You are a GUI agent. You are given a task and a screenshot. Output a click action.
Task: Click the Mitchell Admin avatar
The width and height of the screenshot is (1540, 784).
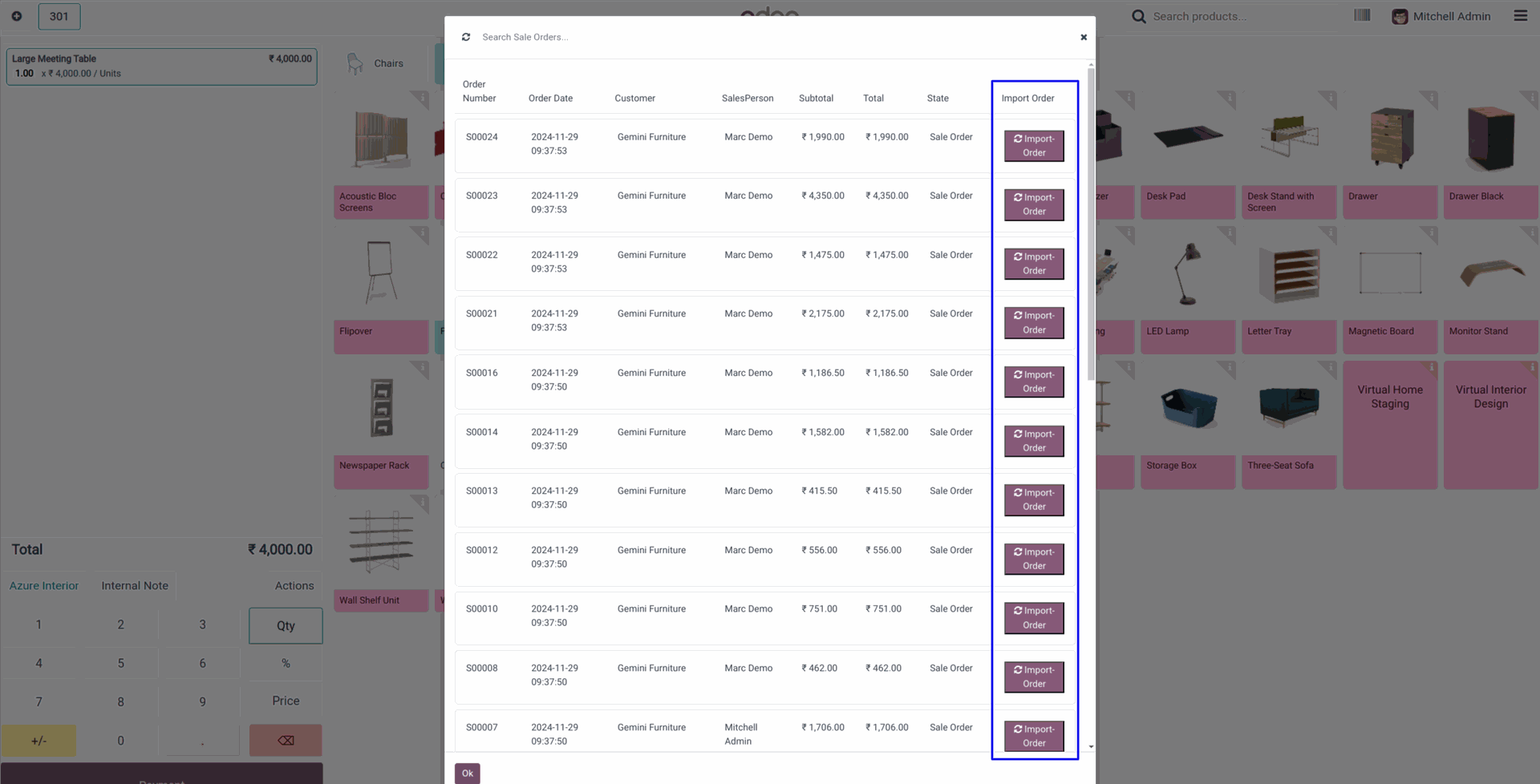(1400, 16)
